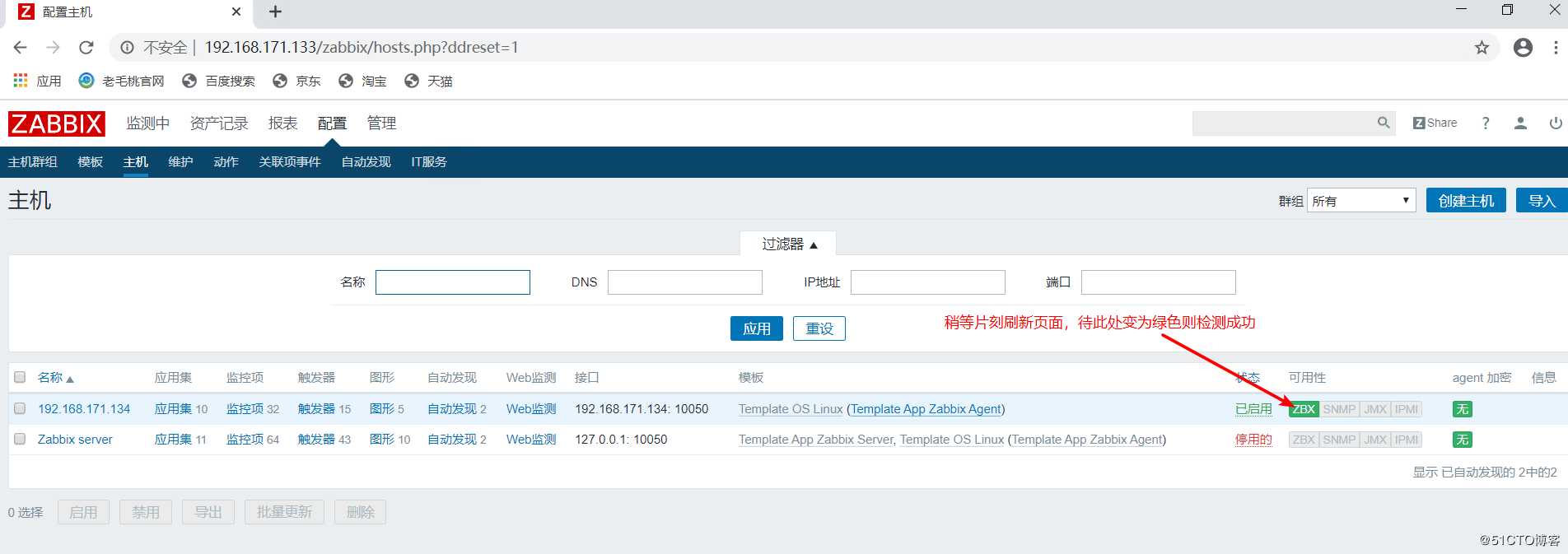Click agent encryption 无 badge for Zabbix server

(x=1462, y=440)
